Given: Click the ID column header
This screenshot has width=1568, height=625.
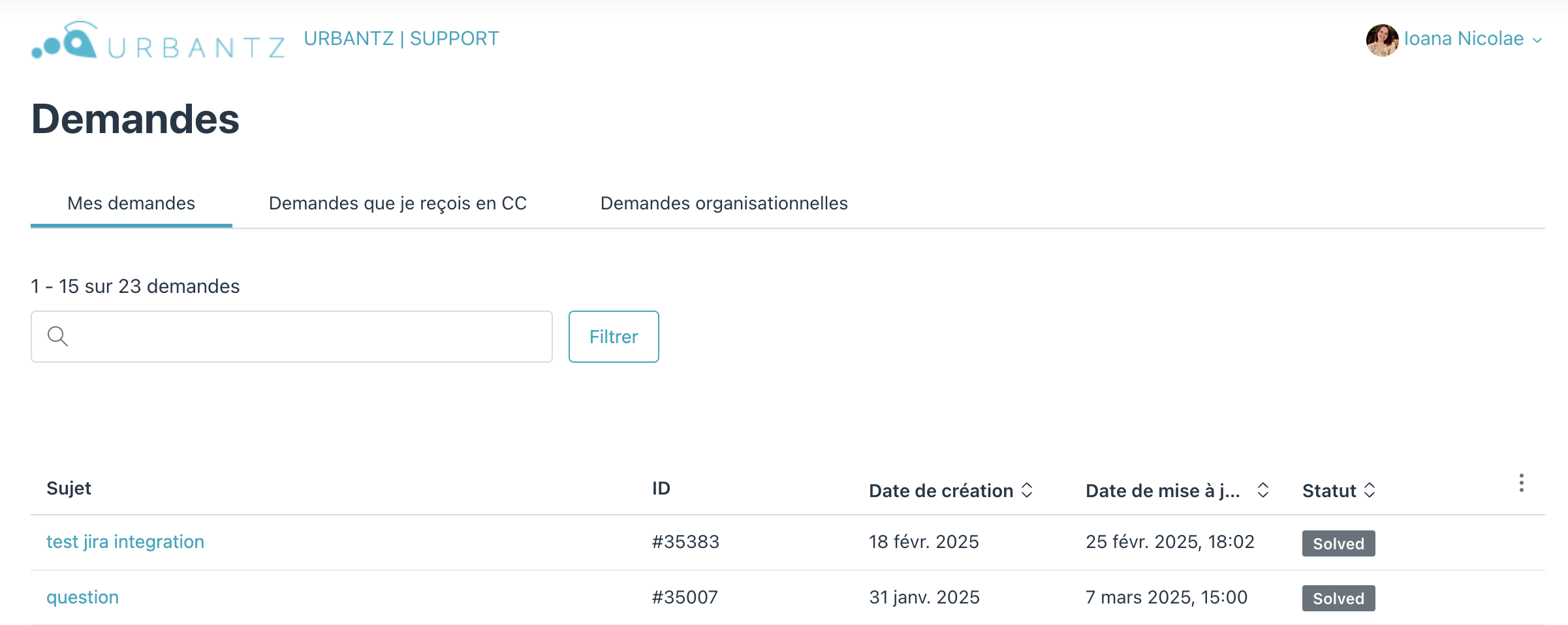Looking at the screenshot, I should coord(661,489).
